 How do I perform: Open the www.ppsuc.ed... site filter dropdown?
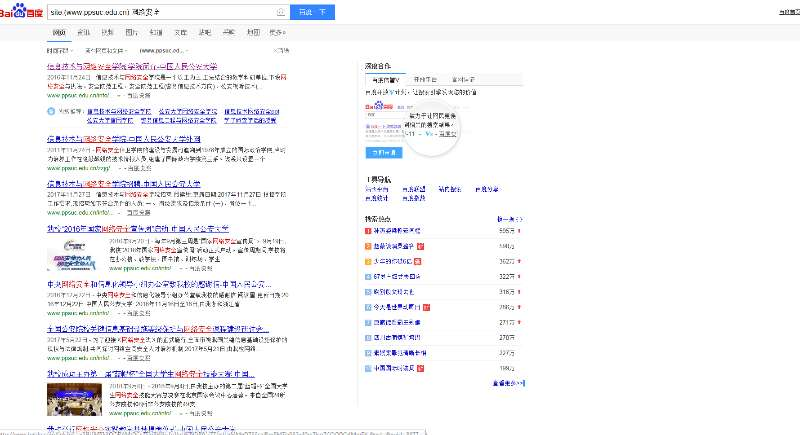coord(164,50)
